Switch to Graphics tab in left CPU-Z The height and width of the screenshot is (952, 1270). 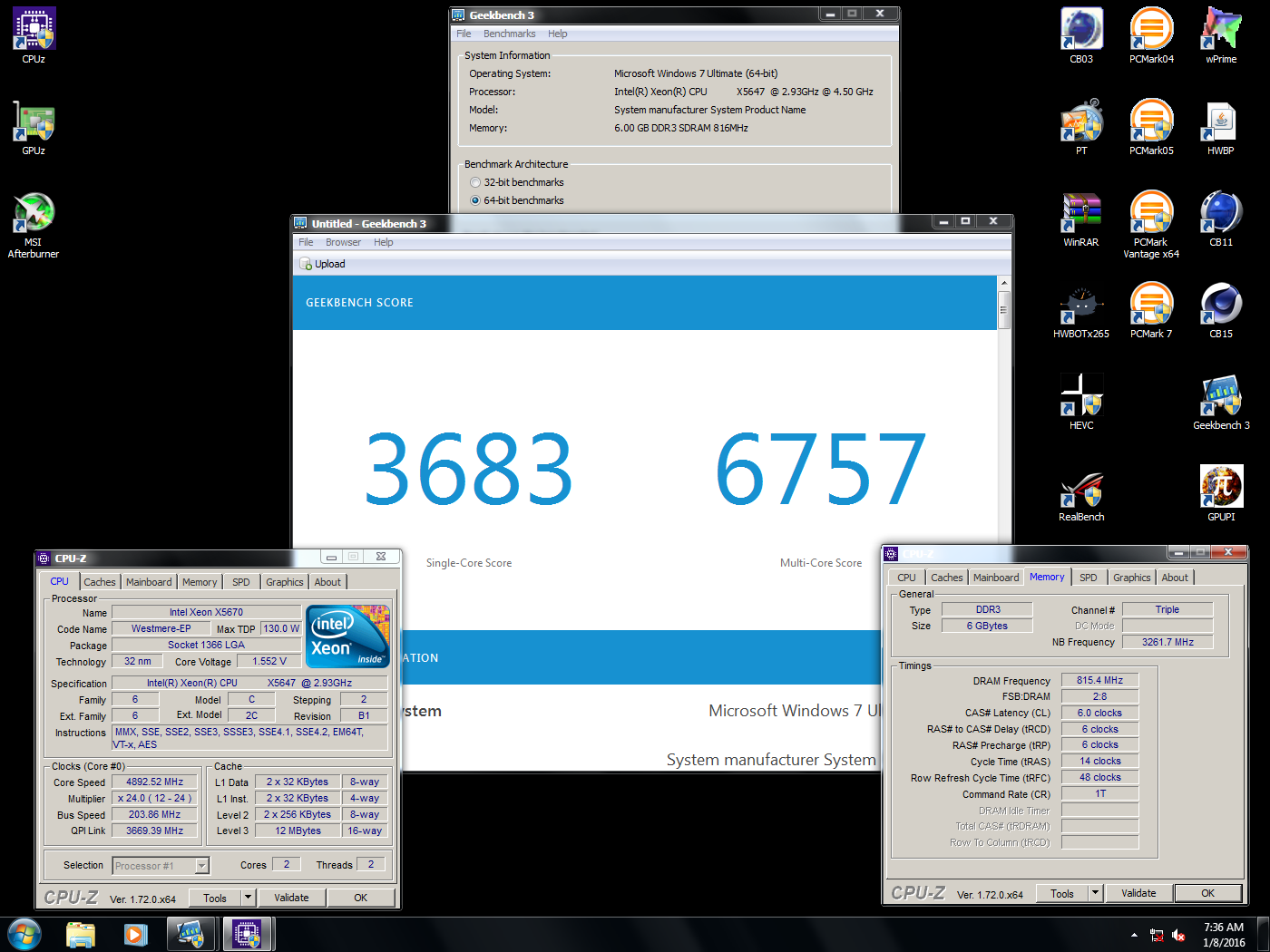(285, 582)
